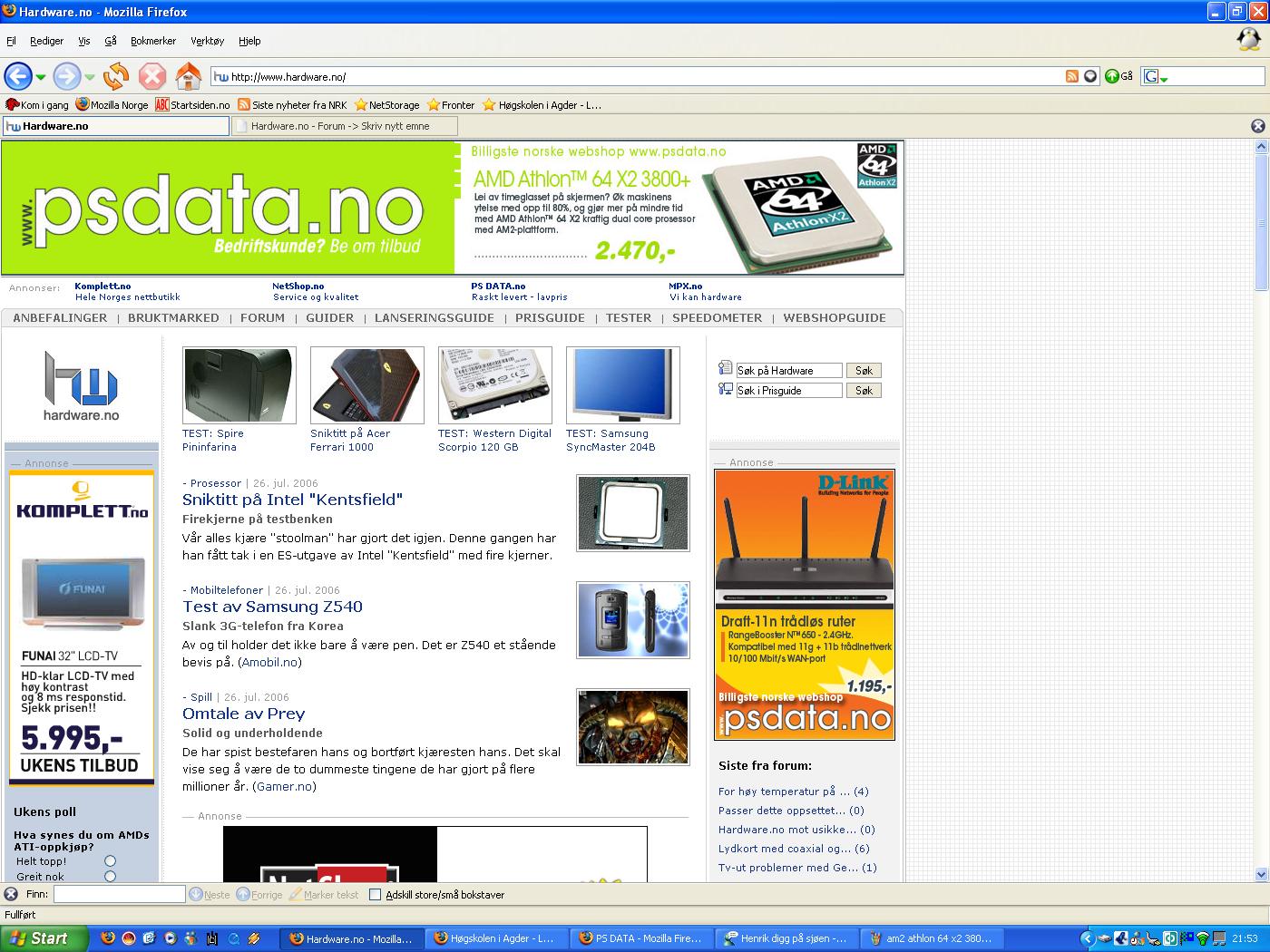Open the Rediger menu
The width and height of the screenshot is (1270, 952).
(x=46, y=41)
